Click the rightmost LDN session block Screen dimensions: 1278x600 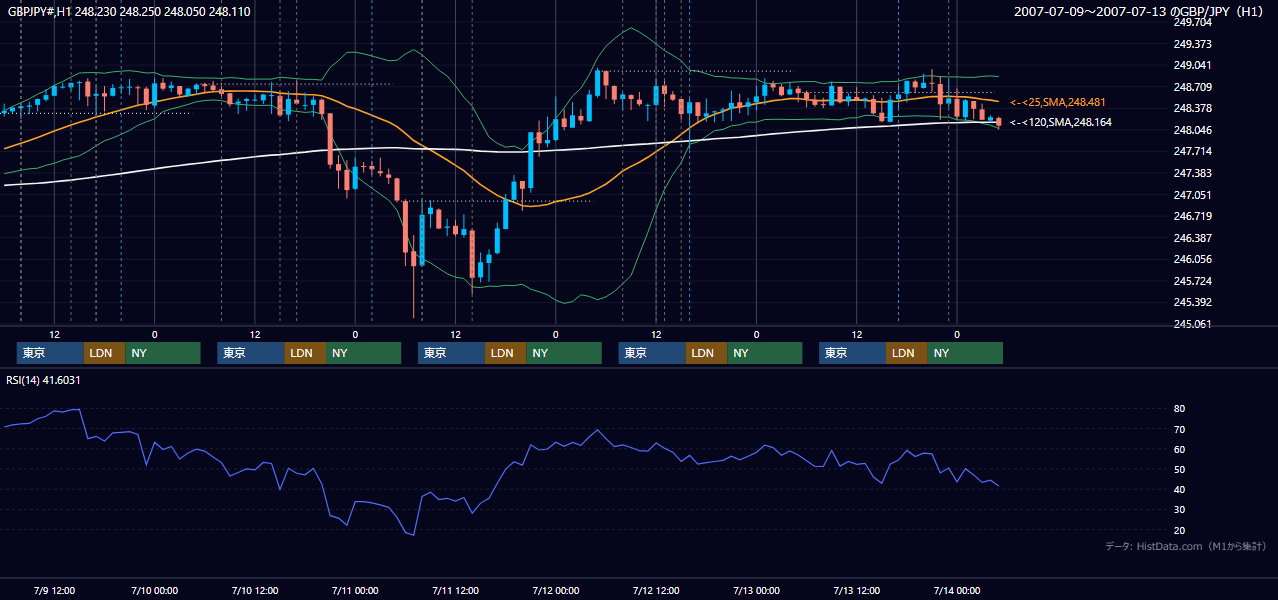tap(906, 353)
